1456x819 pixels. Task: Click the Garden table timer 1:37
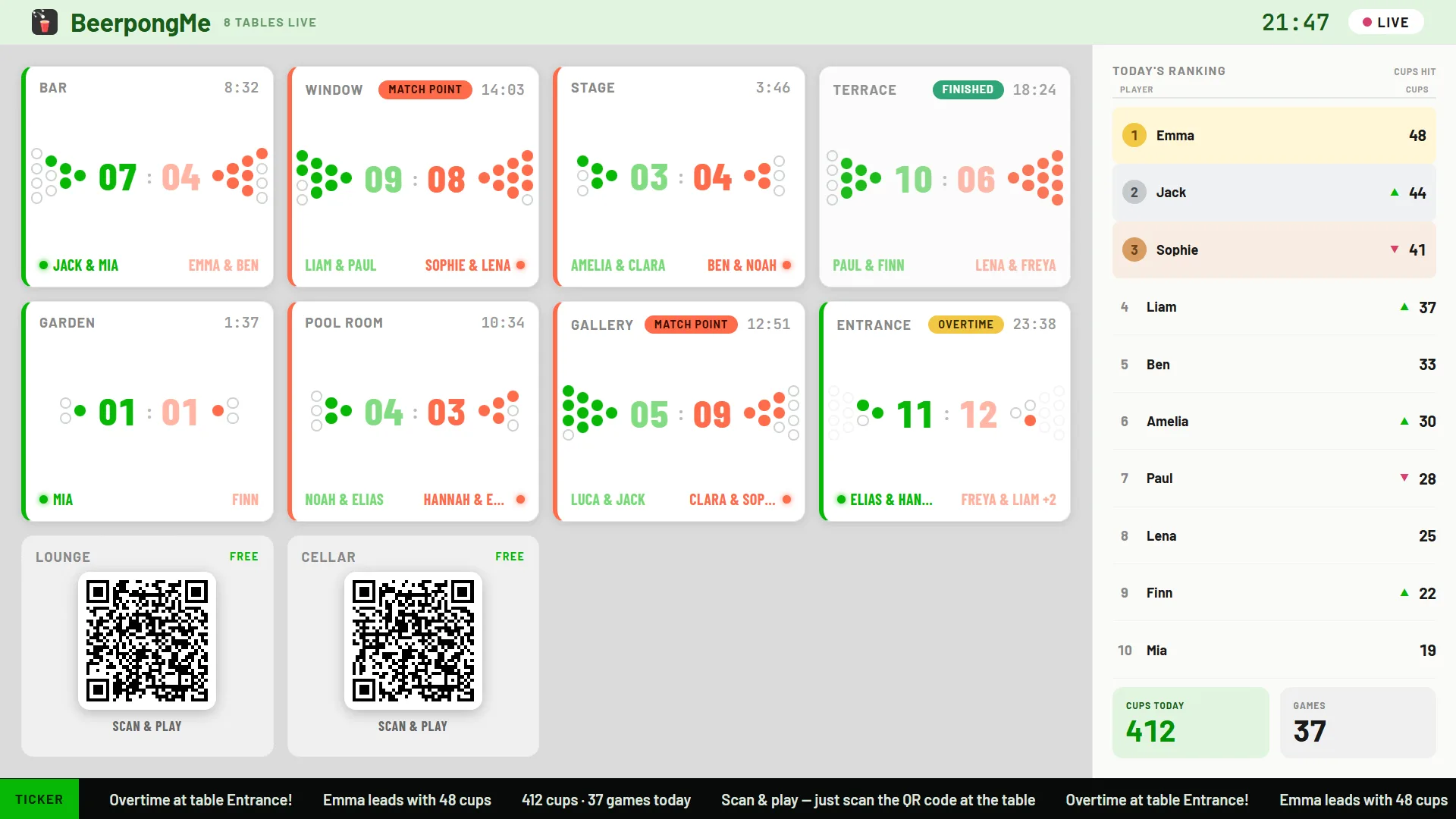coord(241,323)
